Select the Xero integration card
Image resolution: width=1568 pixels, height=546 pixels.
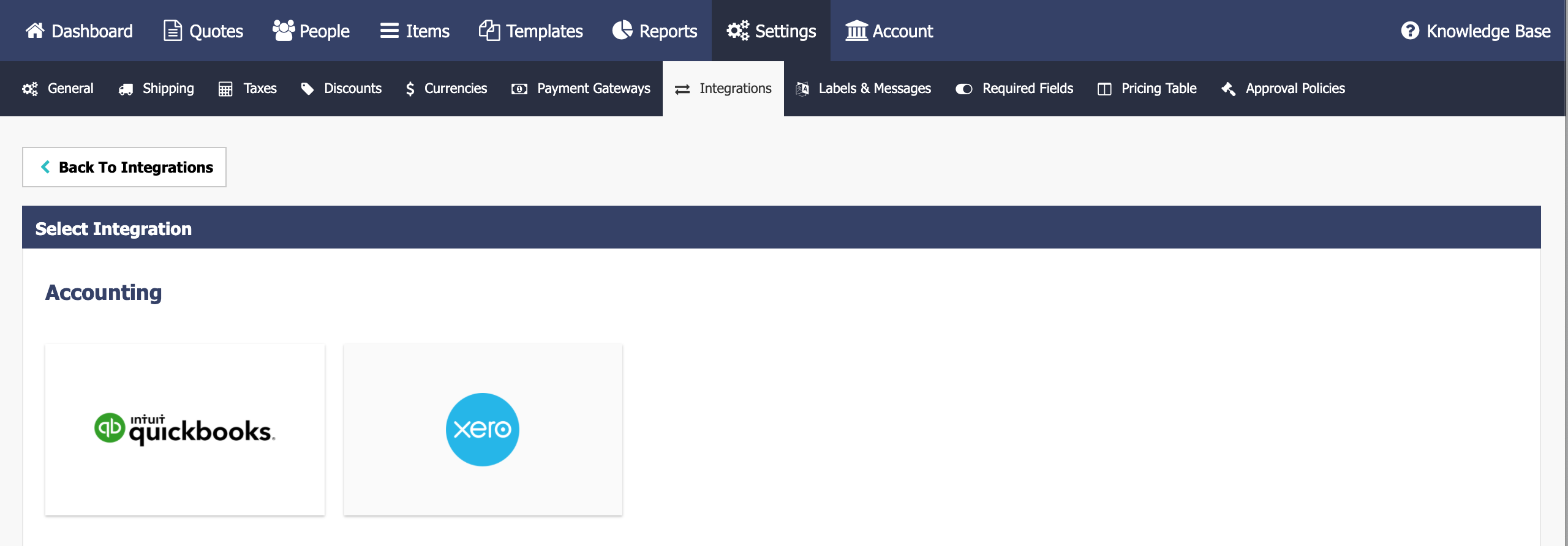click(x=483, y=430)
